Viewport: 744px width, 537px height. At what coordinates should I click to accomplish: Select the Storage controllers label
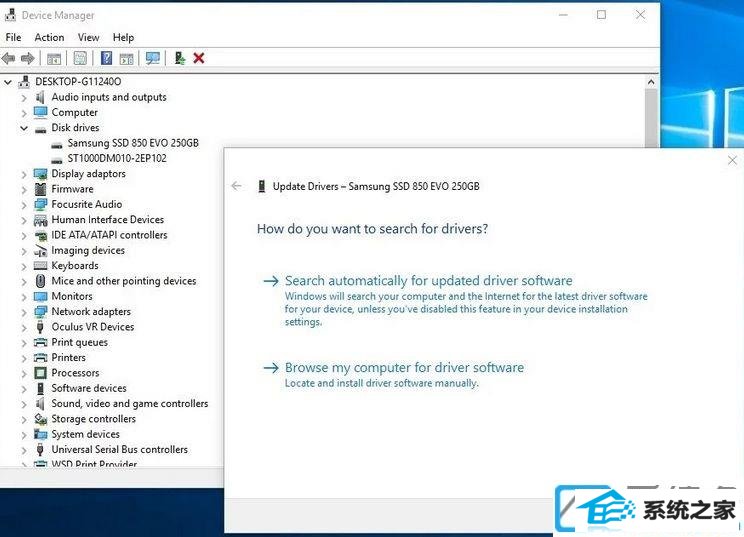pyautogui.click(x=93, y=419)
